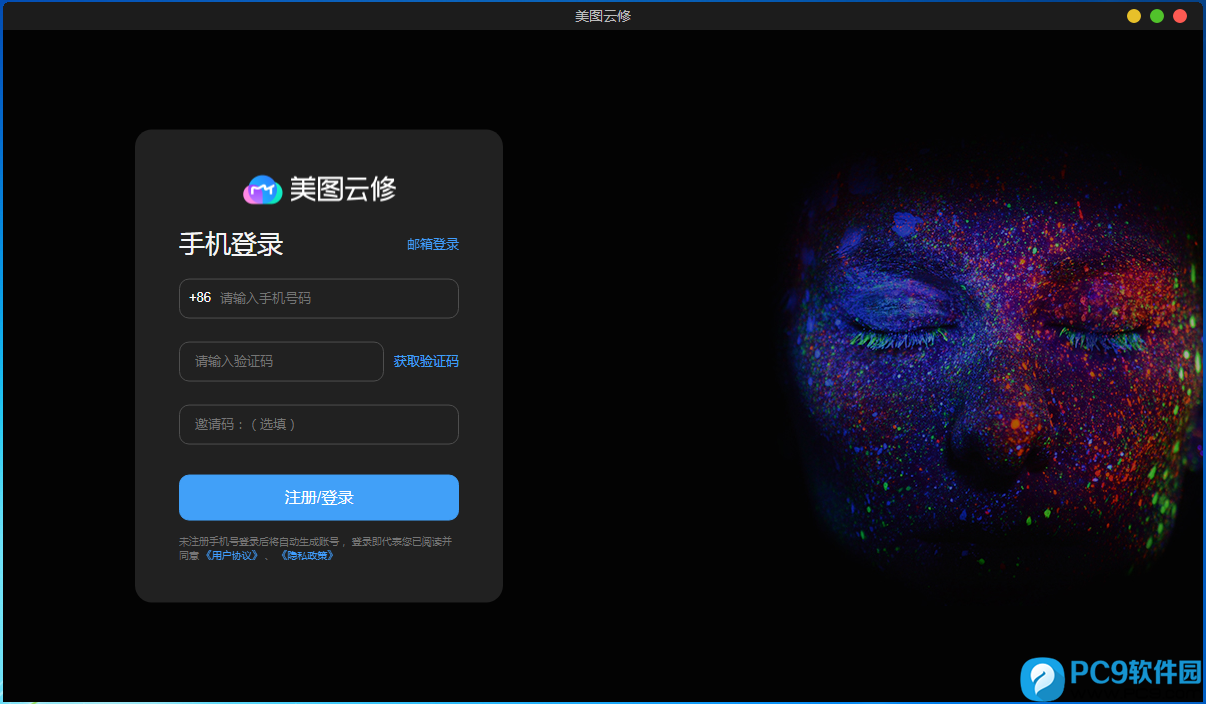Close the window with red button
This screenshot has height=704, width=1206.
tap(1180, 16)
